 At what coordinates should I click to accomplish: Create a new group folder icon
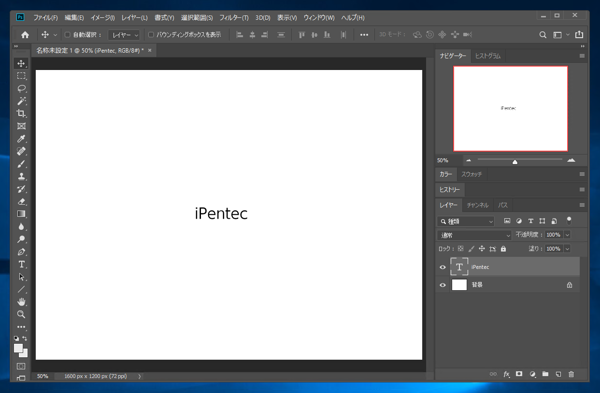(x=545, y=374)
